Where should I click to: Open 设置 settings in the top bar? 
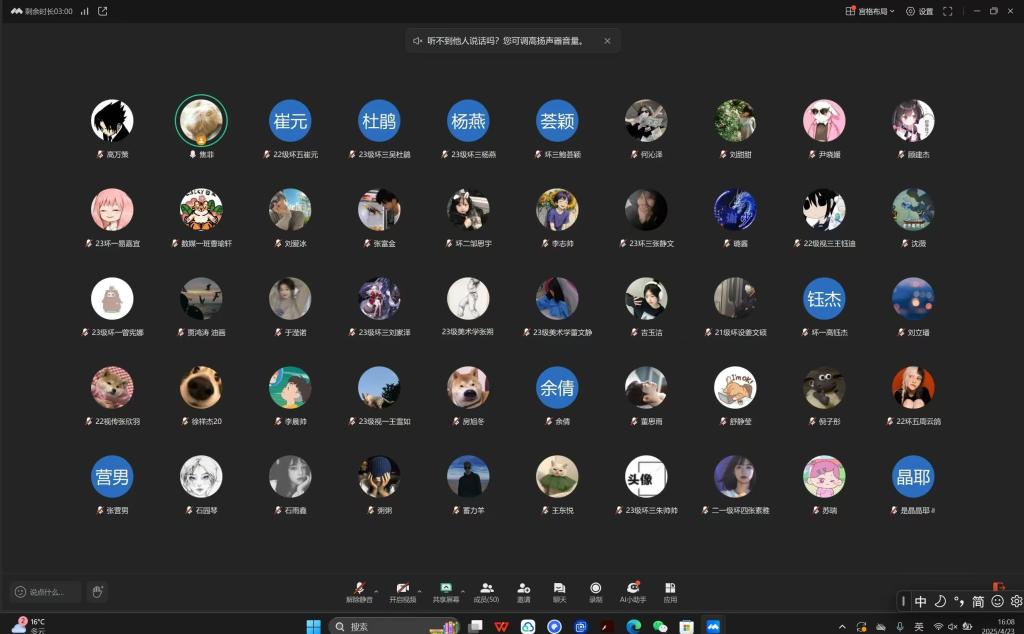pyautogui.click(x=919, y=11)
